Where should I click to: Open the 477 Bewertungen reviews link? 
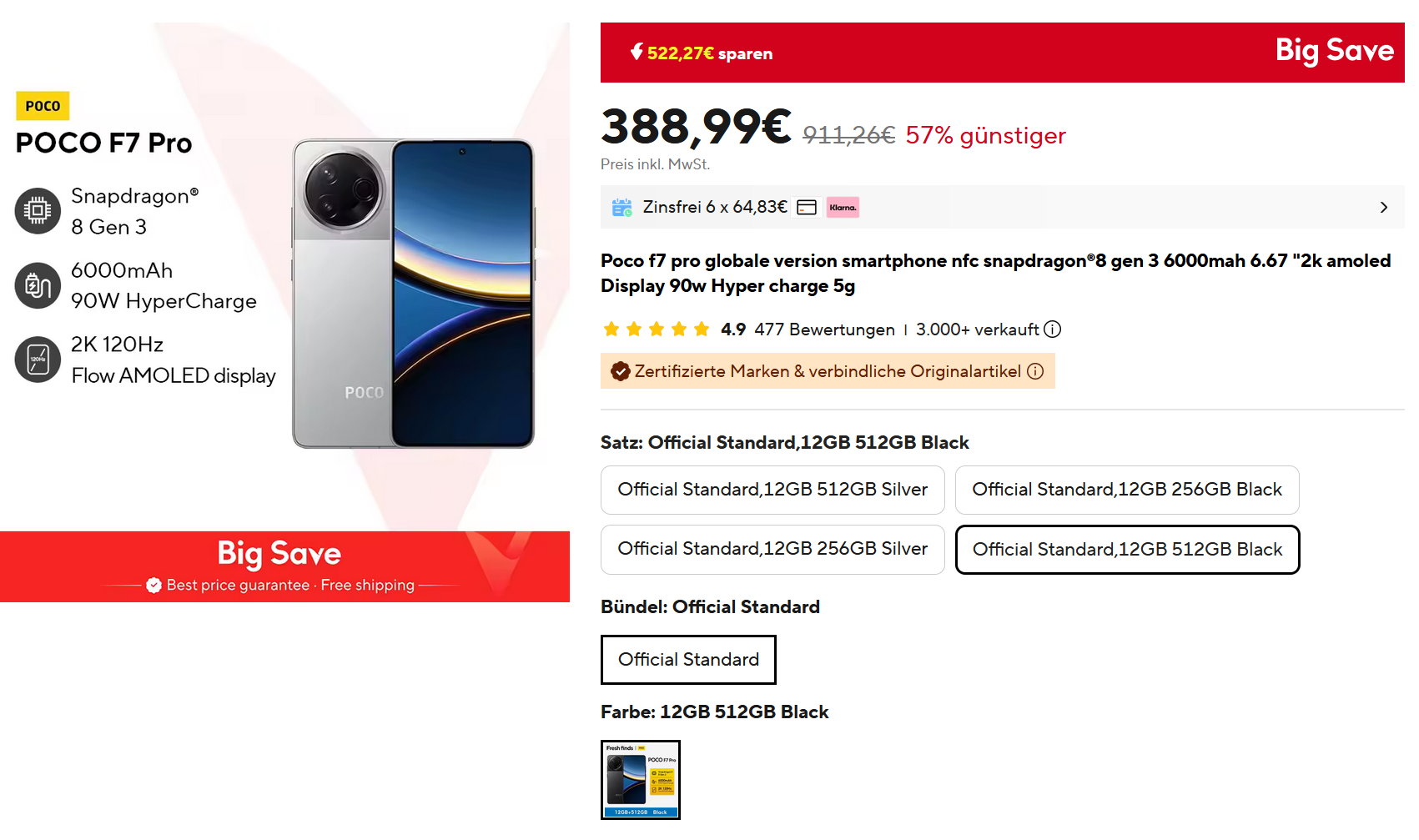click(x=824, y=329)
